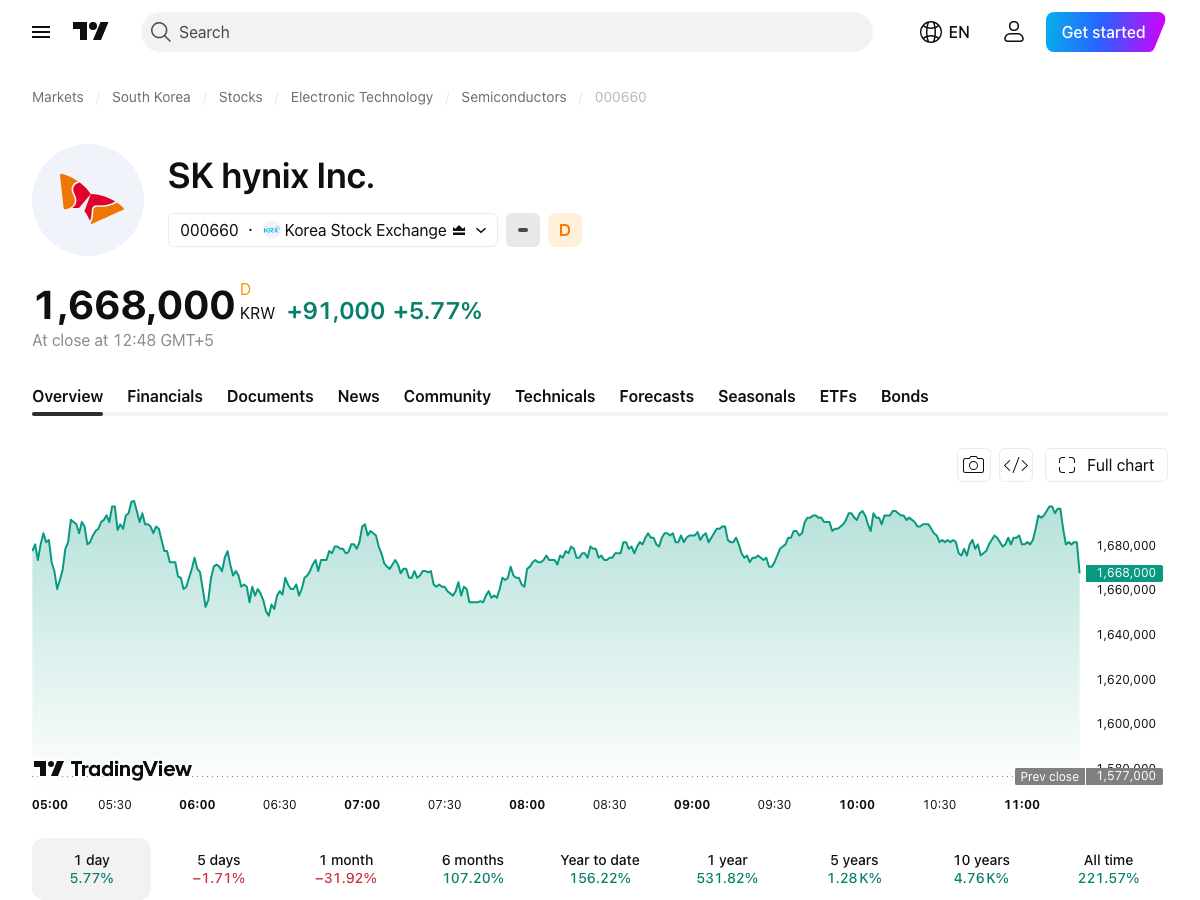Click the globe language icon

coord(930,32)
